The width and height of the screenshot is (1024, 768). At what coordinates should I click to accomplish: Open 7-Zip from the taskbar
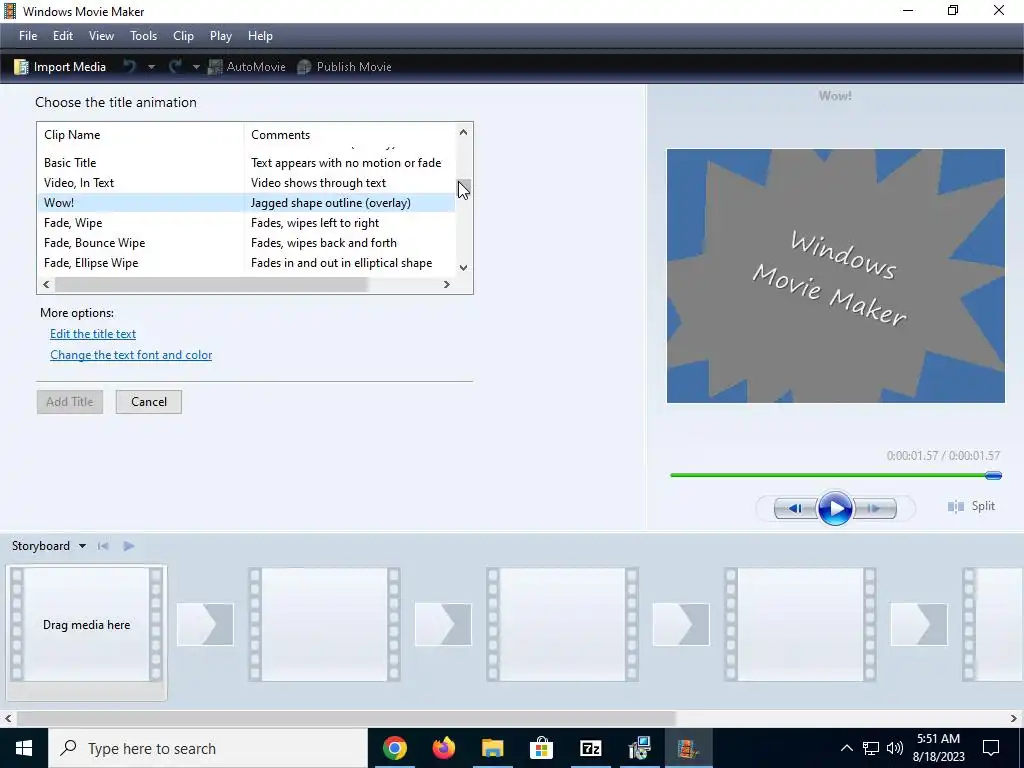click(x=590, y=748)
